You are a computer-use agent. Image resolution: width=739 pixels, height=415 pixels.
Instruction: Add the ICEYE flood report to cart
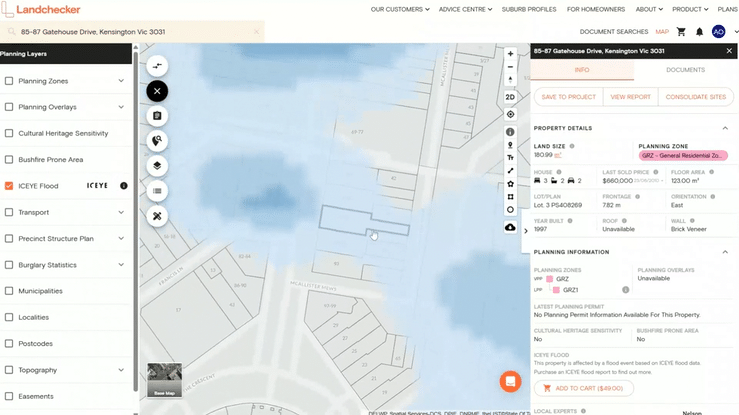[x=583, y=388]
